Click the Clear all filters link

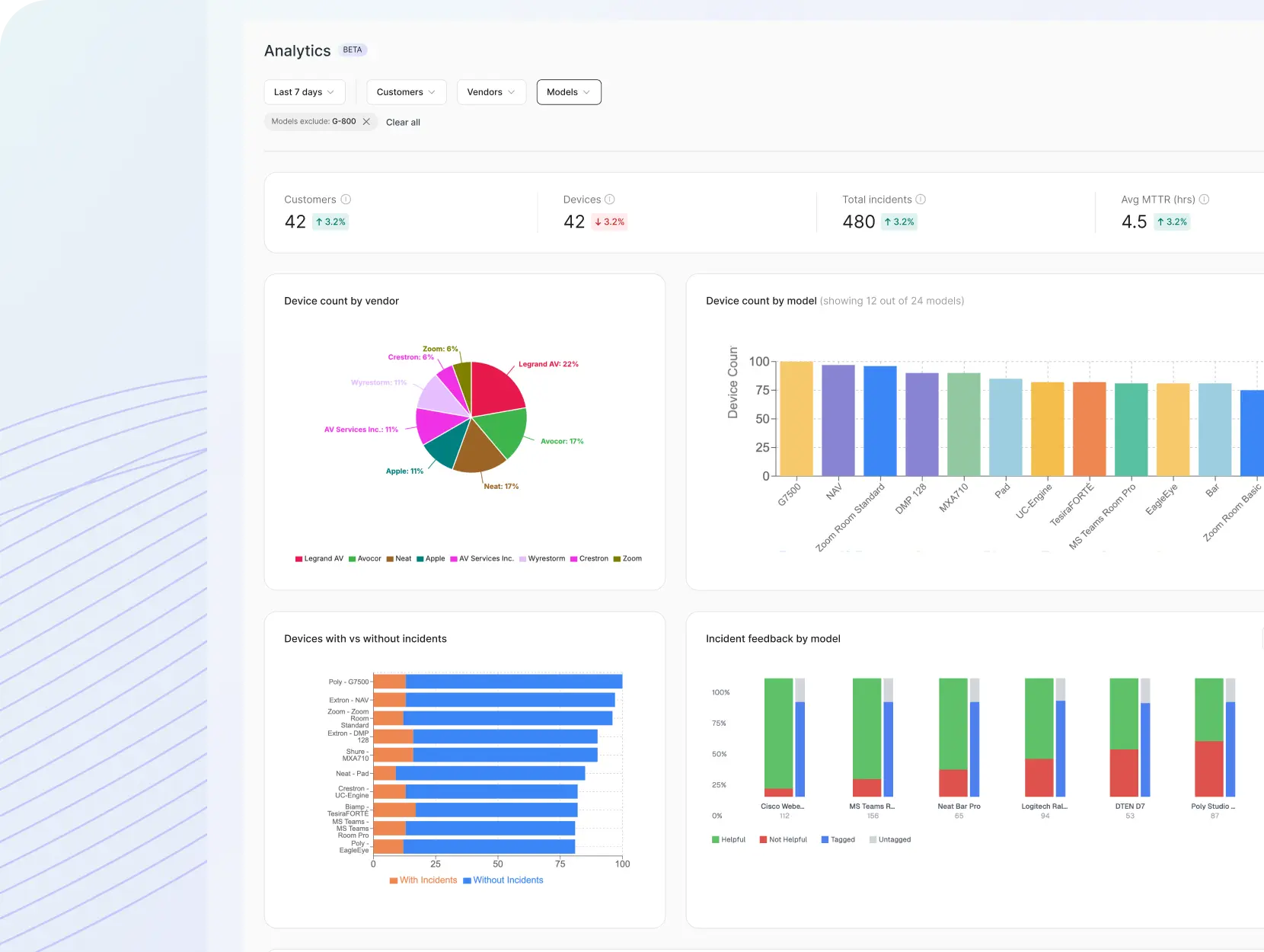(403, 122)
